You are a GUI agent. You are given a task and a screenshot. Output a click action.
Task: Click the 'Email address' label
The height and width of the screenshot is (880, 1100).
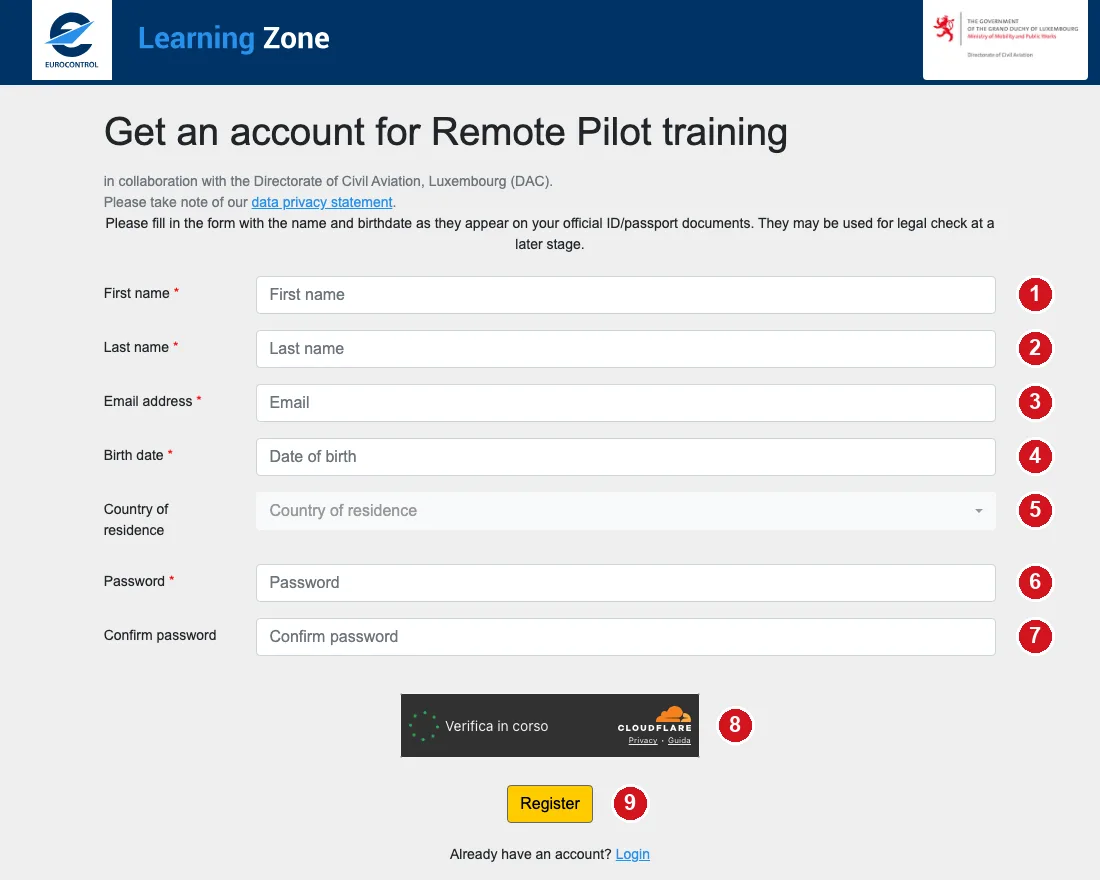click(148, 401)
